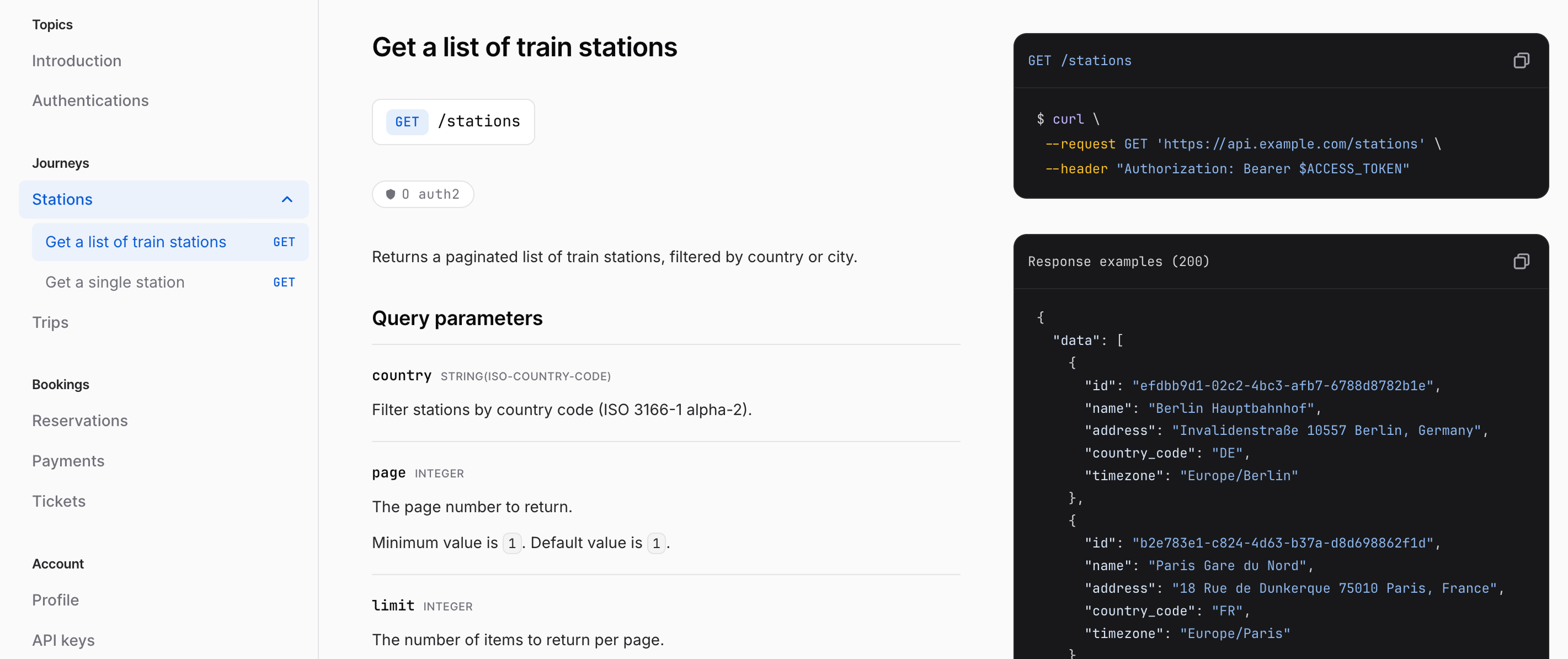Click the 'country' parameter name
Image resolution: width=1568 pixels, height=659 pixels.
coord(402,376)
